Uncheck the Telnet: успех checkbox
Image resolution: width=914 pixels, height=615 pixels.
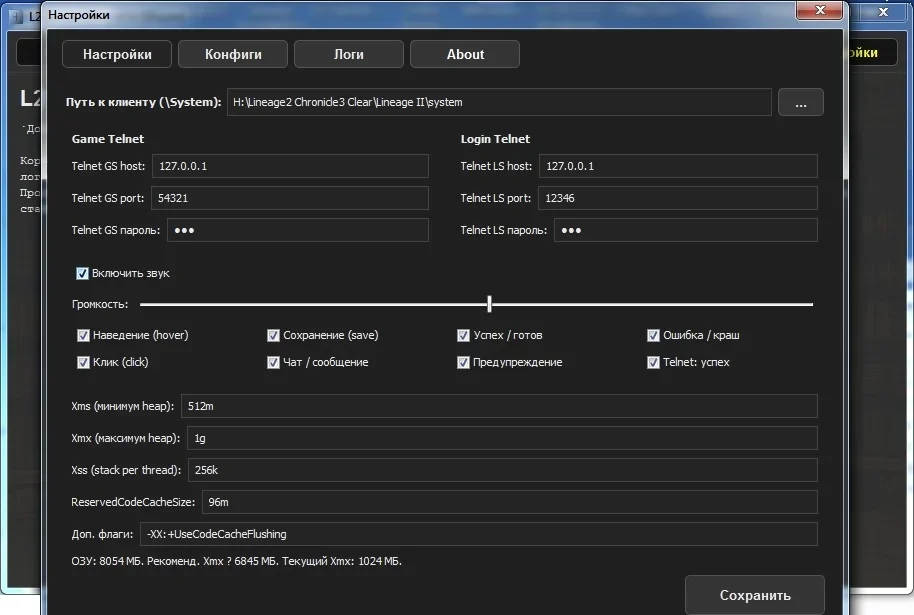tap(654, 362)
